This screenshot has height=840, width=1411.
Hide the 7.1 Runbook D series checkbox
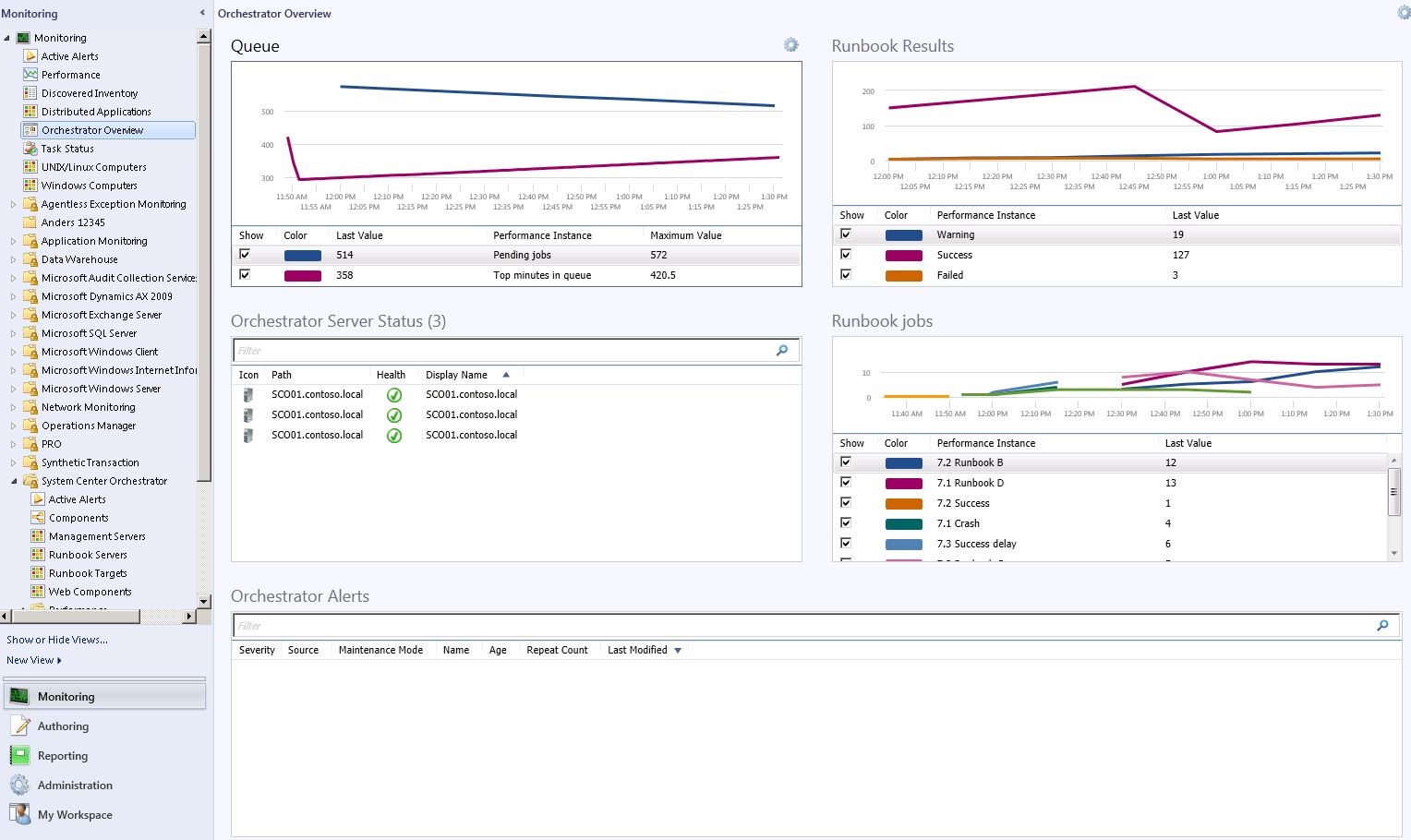[845, 483]
